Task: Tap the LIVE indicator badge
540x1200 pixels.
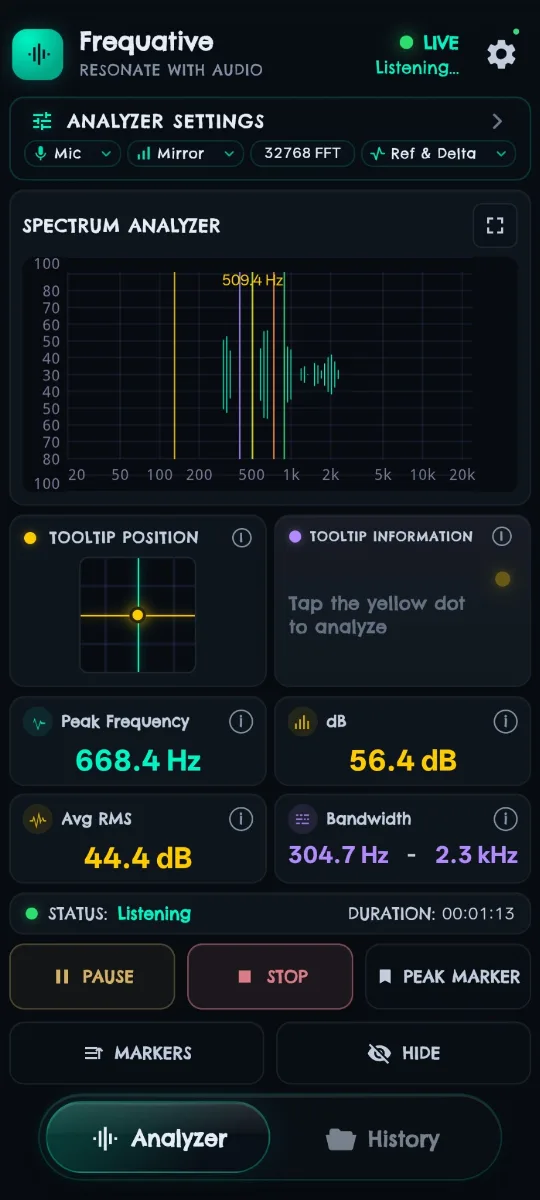Action: 429,43
